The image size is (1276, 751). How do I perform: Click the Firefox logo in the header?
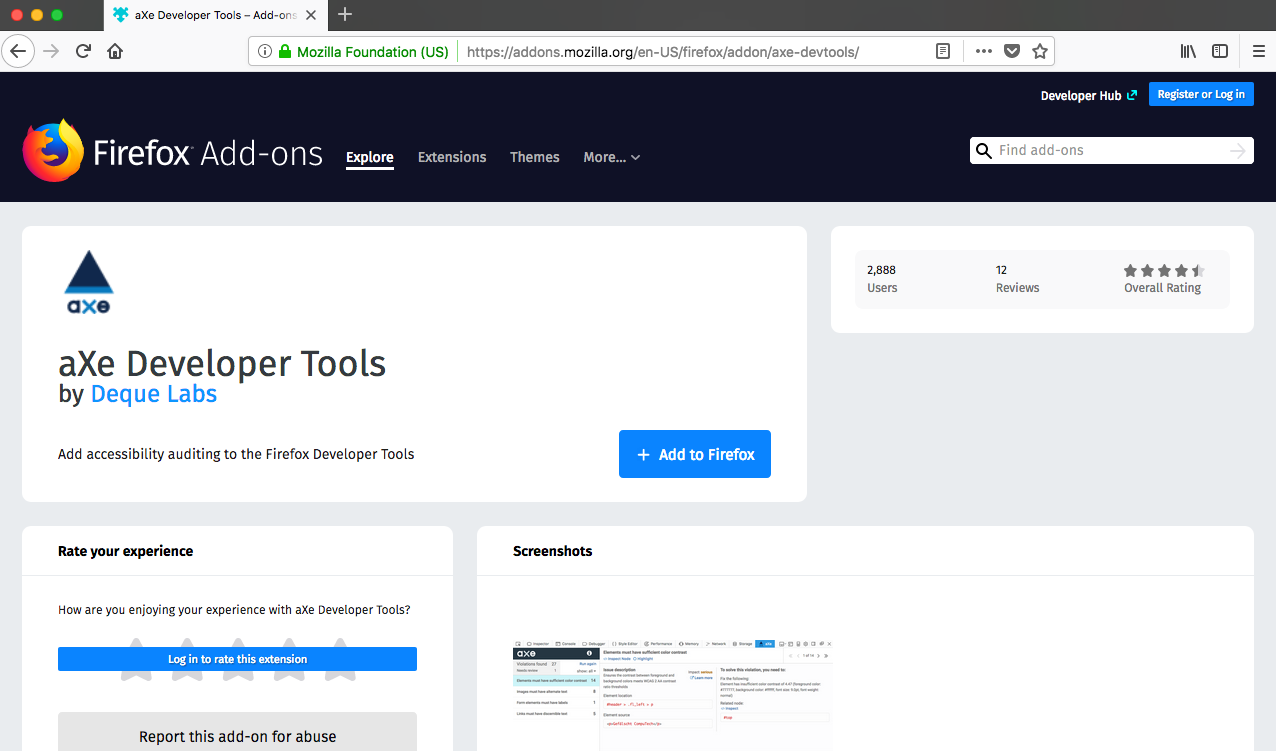53,150
